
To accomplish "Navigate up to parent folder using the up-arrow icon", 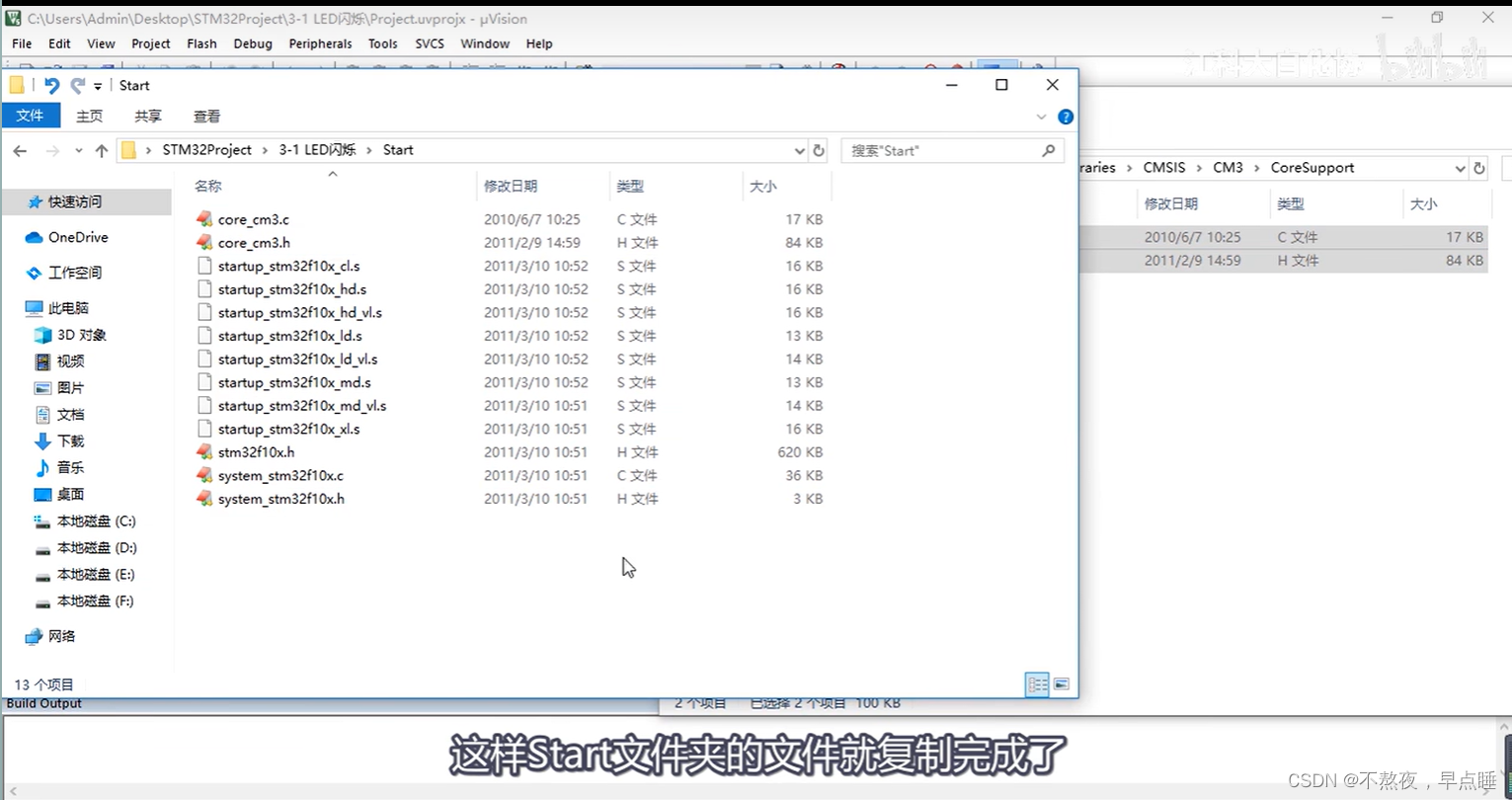I will click(103, 149).
